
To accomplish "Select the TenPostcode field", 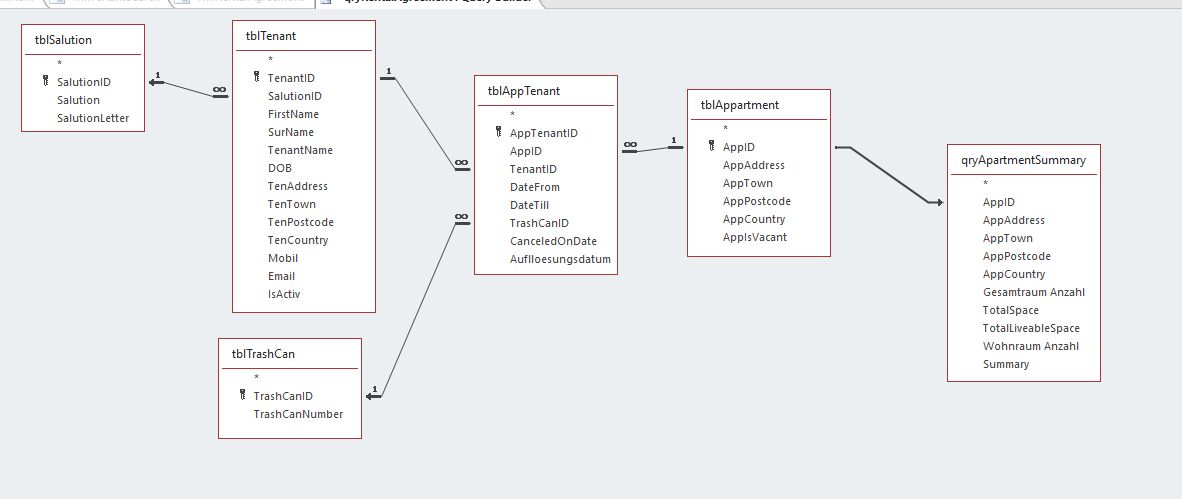I will (x=301, y=222).
